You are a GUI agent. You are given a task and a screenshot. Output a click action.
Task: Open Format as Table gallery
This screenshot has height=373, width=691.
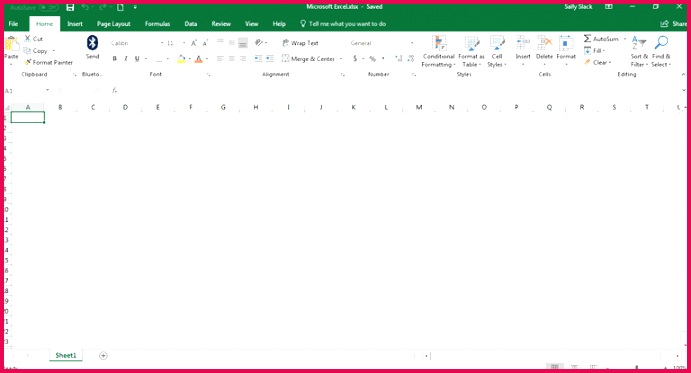click(472, 52)
